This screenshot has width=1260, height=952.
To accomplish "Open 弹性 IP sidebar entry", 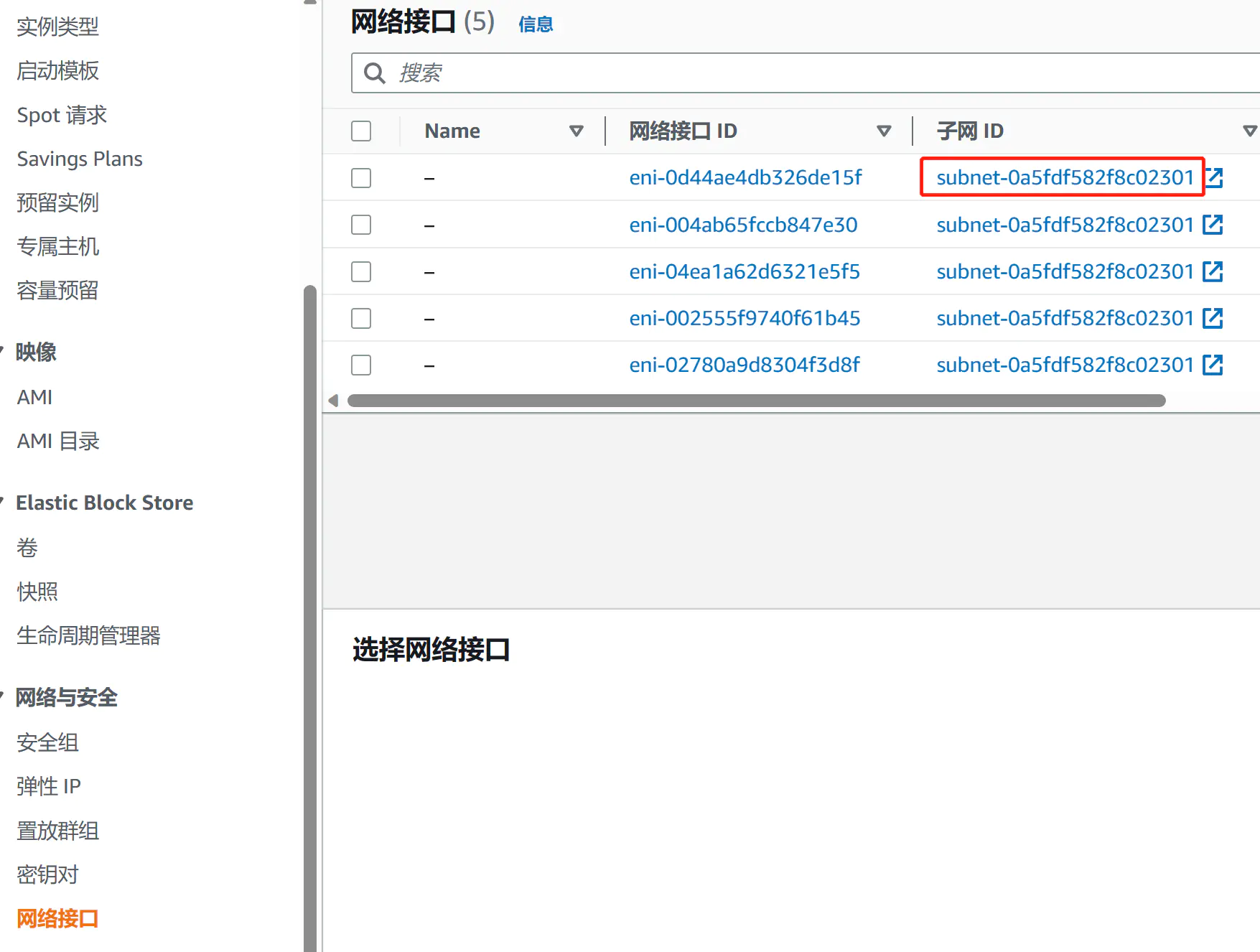I will pos(49,786).
